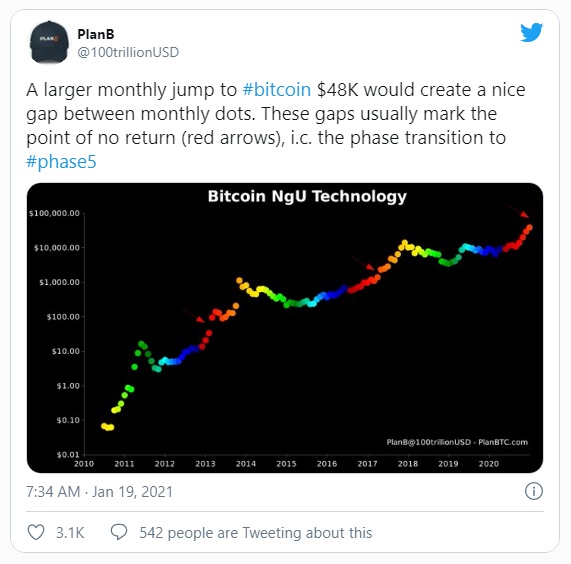Open the tweet info circle icon
571x564 pixels.
533,491
